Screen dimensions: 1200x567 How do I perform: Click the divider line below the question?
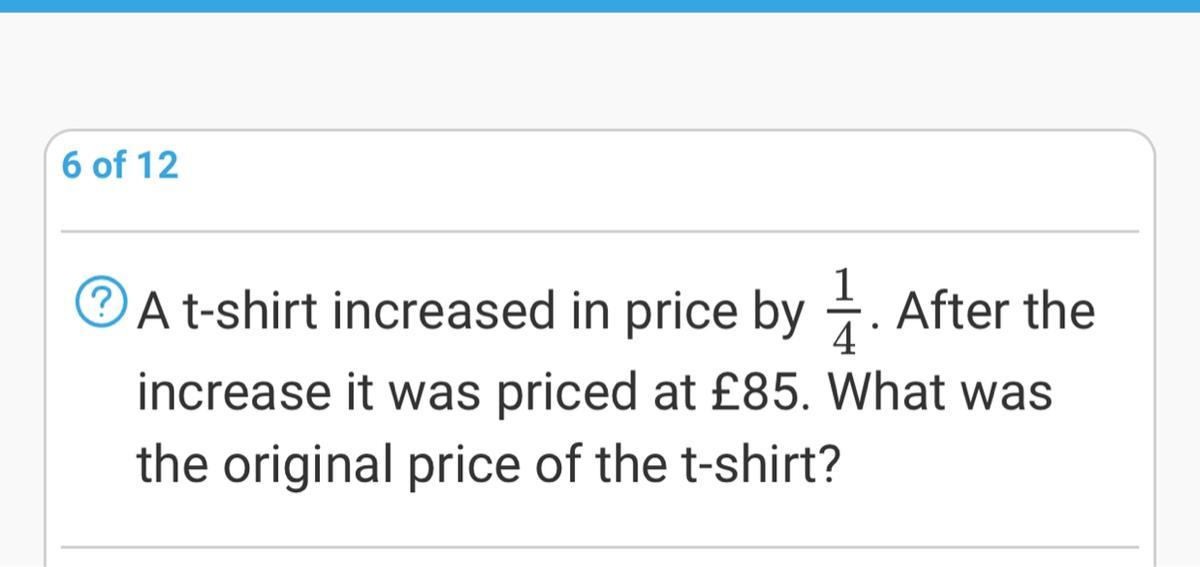(600, 547)
